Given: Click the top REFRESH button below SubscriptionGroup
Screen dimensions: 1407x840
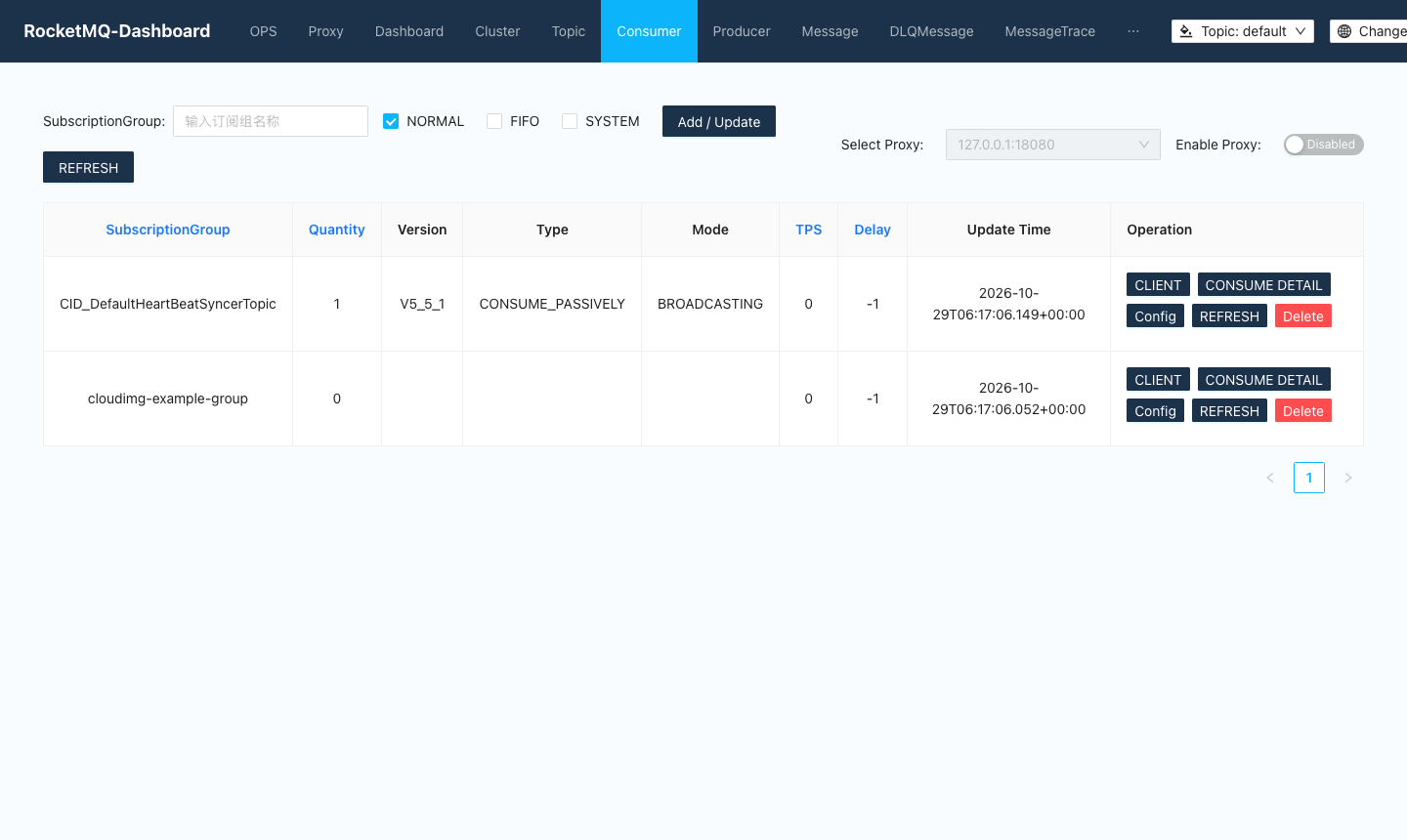Looking at the screenshot, I should click(x=88, y=167).
